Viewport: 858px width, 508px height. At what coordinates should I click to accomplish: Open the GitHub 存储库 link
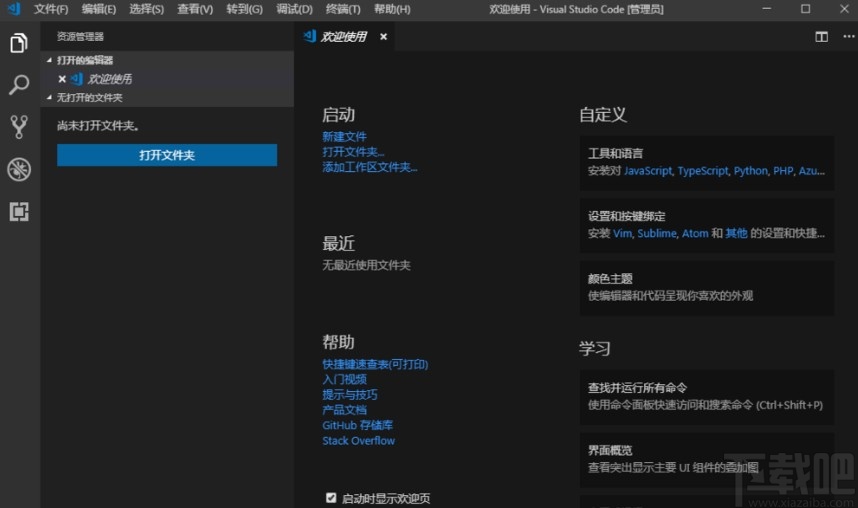pyautogui.click(x=357, y=425)
